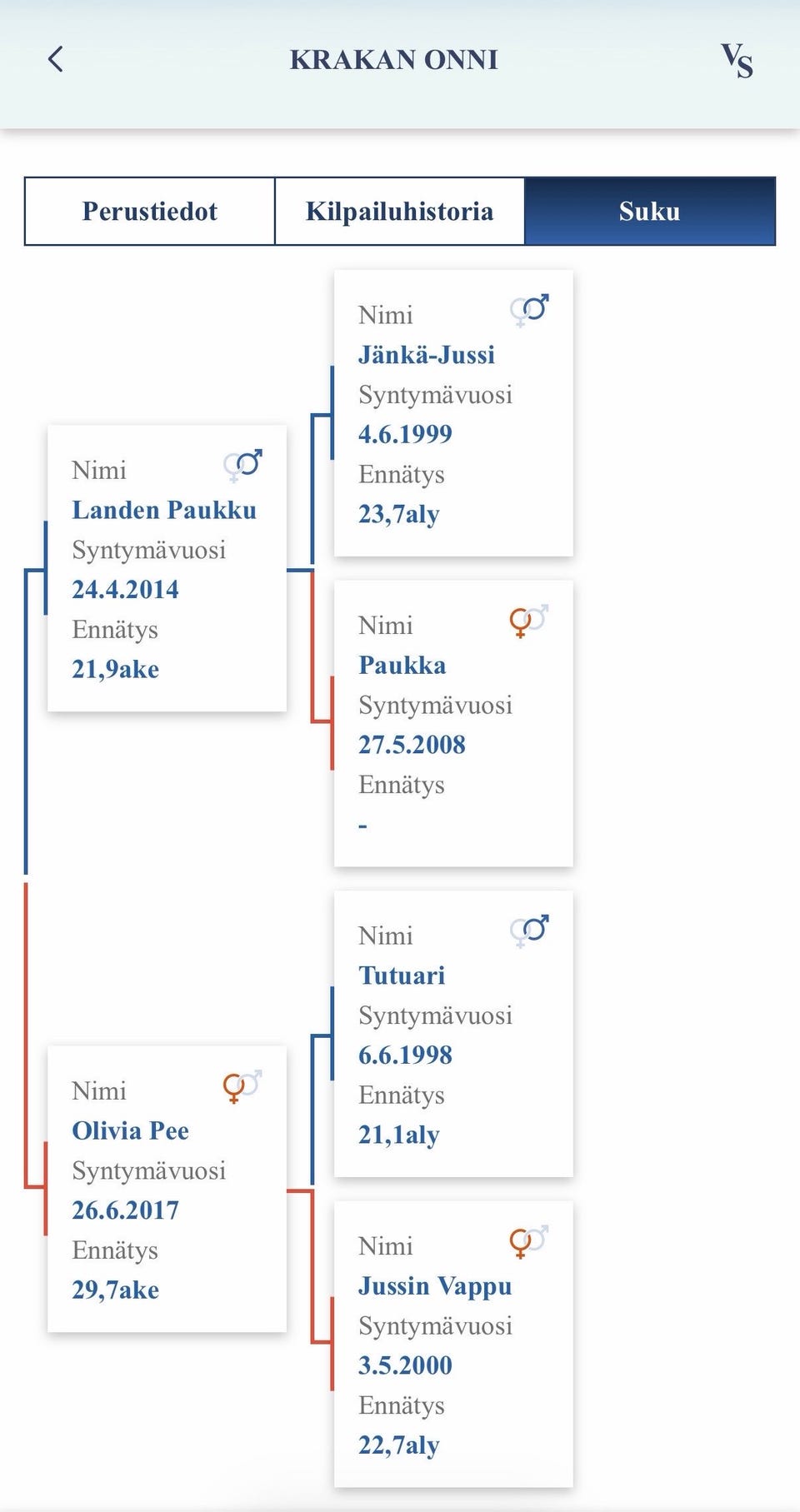Click the Krakan Onni page title

[394, 60]
